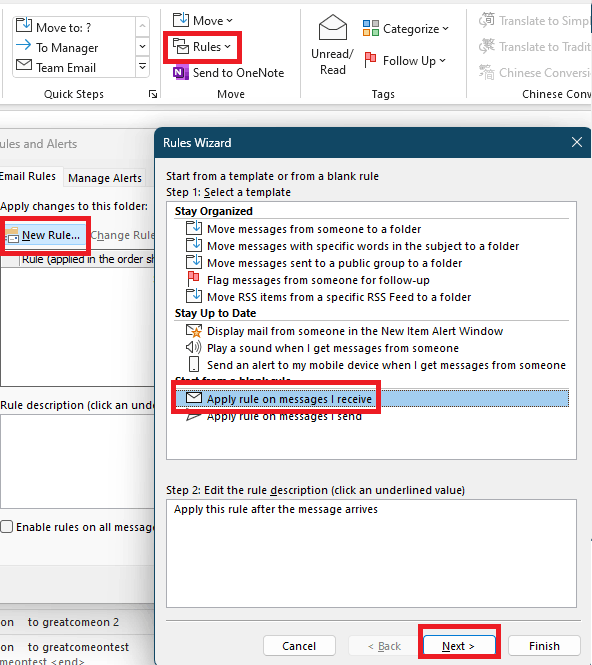Click the 'to greatcomeontest' list entry
This screenshot has height=665, width=592.
tap(78, 647)
